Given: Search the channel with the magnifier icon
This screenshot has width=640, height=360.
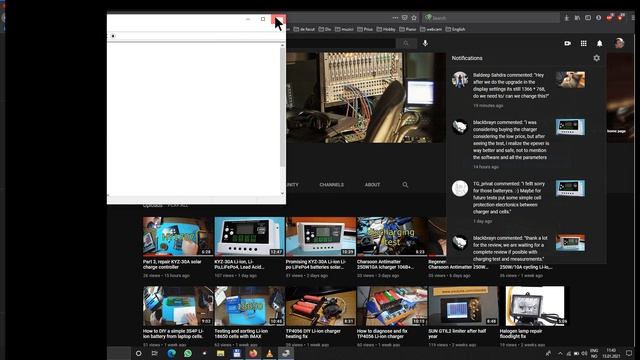Looking at the screenshot, I should click(x=405, y=185).
